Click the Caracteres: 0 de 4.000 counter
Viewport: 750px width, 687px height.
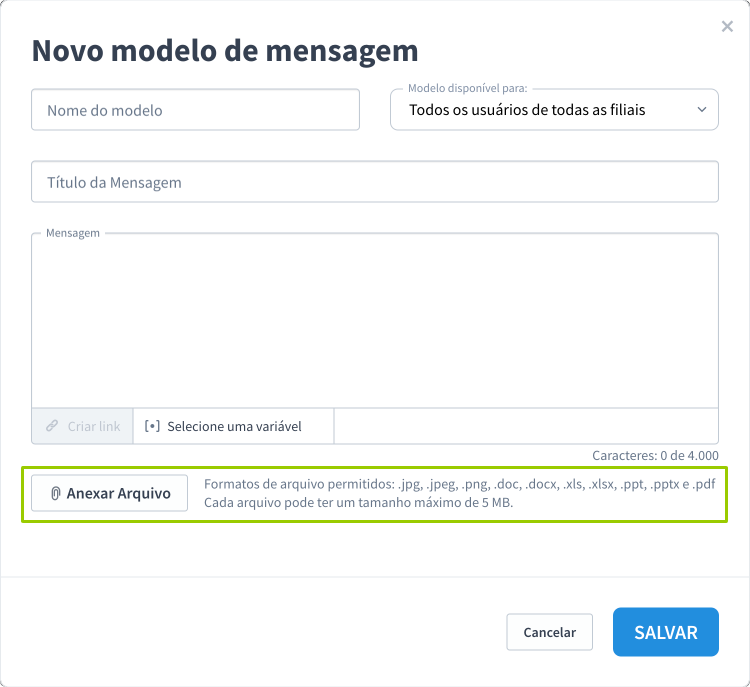[655, 455]
